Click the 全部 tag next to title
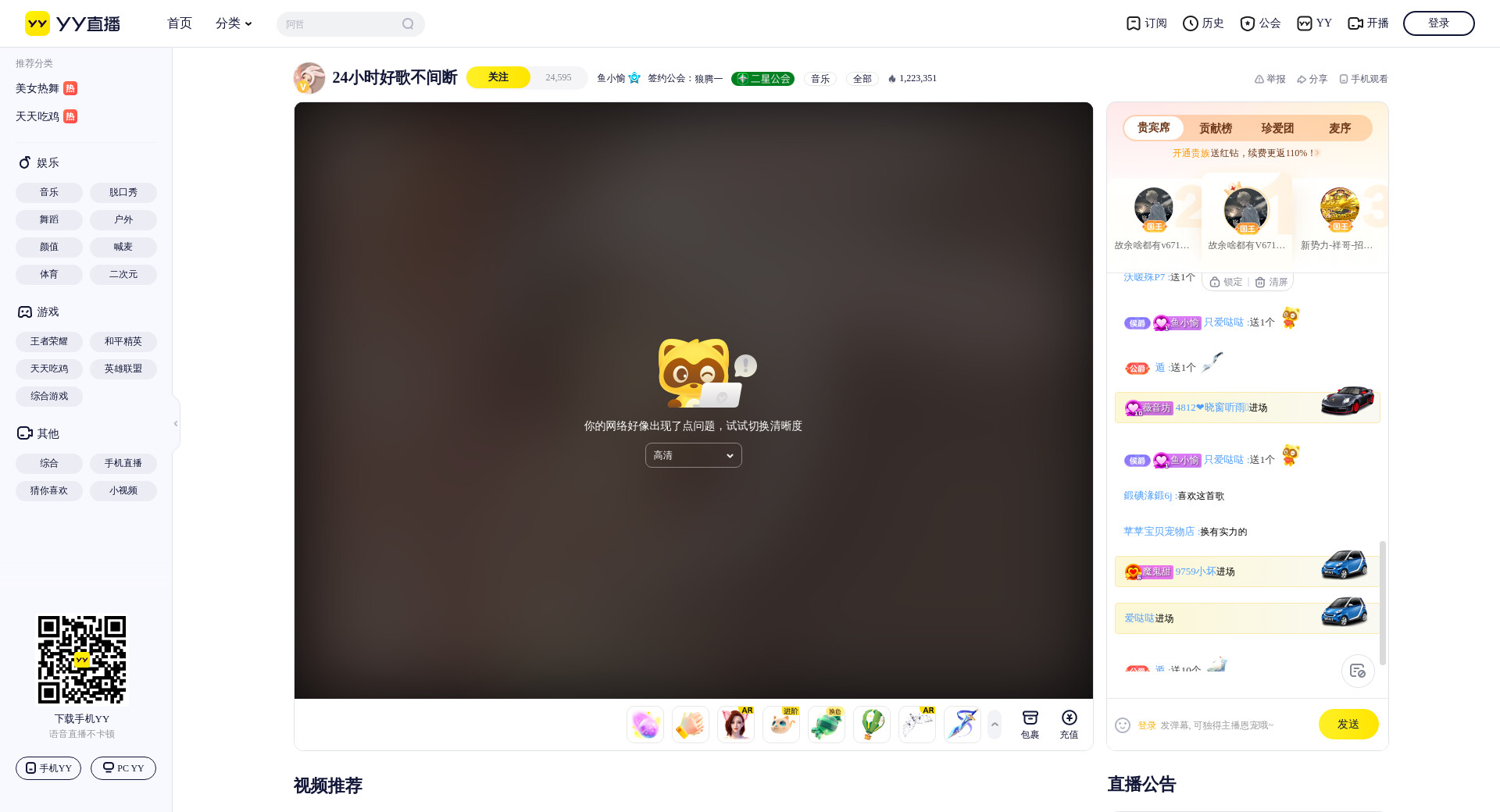This screenshot has height=812, width=1500. click(x=862, y=79)
